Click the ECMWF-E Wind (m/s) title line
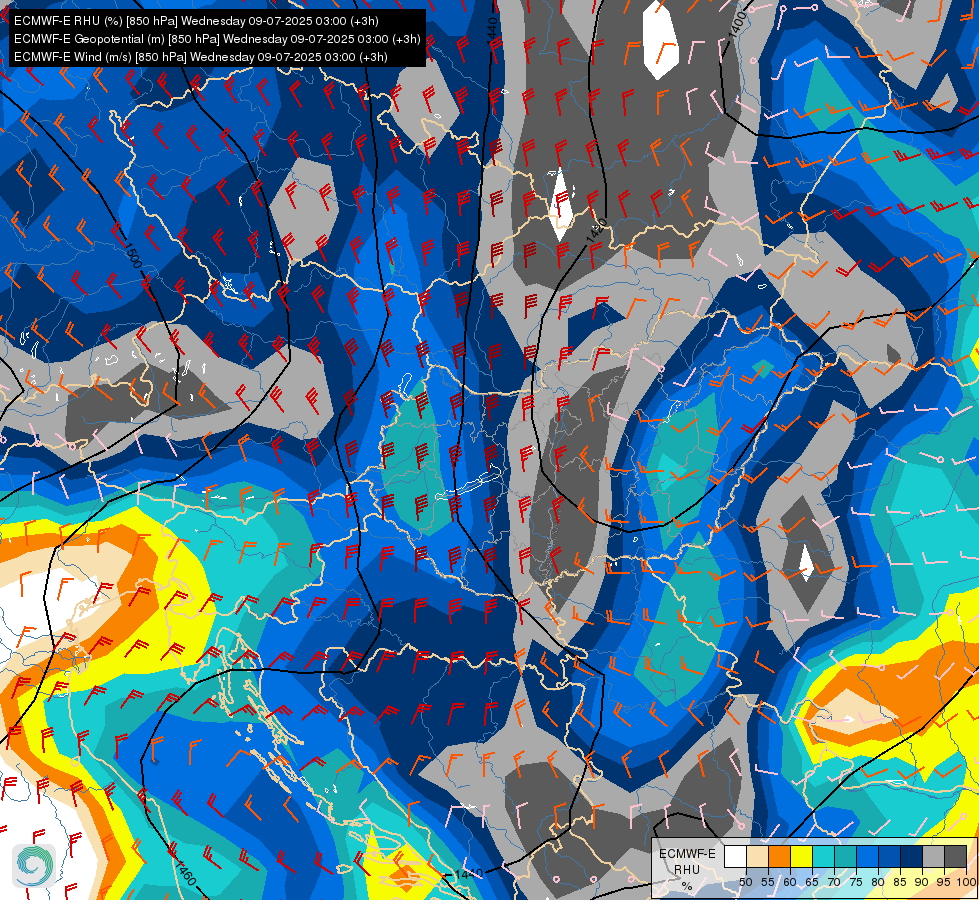Image resolution: width=979 pixels, height=900 pixels. tap(200, 57)
